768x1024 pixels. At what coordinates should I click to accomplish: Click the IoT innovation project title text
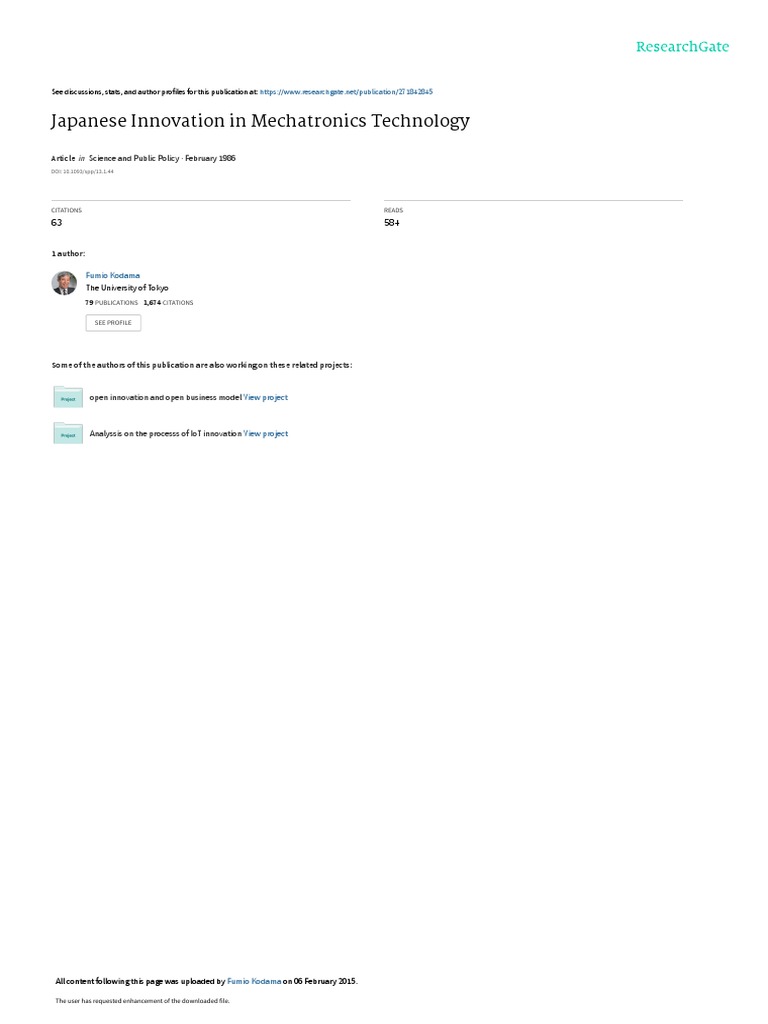click(165, 434)
